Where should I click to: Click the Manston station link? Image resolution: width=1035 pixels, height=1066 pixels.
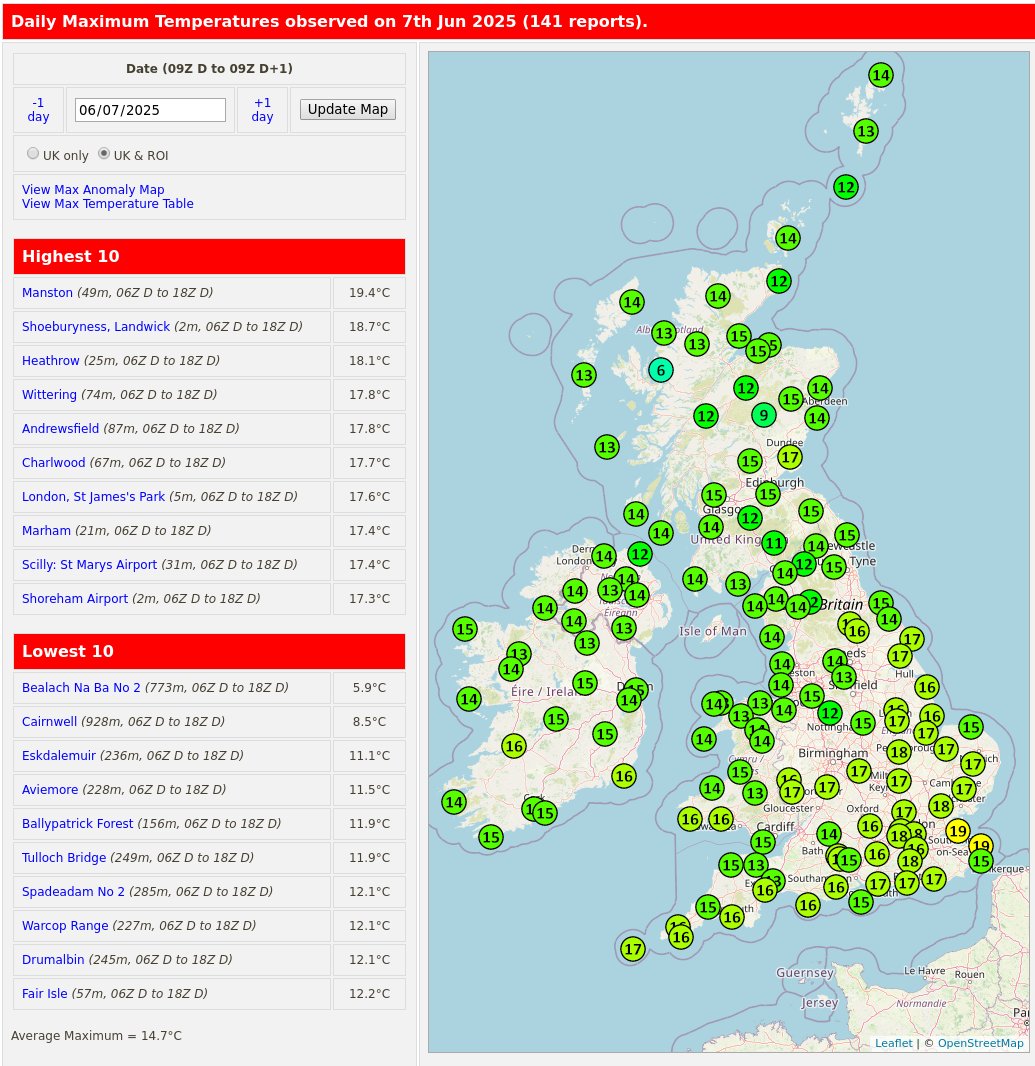click(45, 293)
